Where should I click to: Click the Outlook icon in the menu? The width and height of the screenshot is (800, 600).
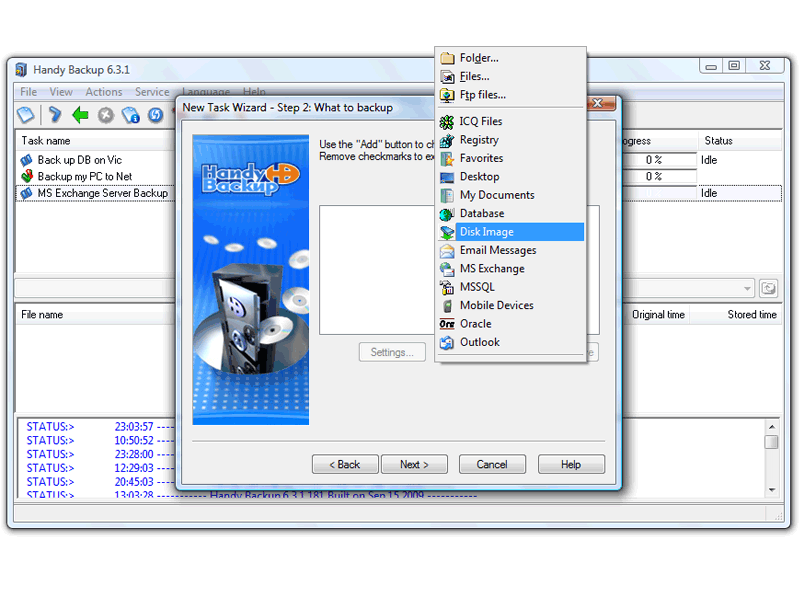(447, 342)
